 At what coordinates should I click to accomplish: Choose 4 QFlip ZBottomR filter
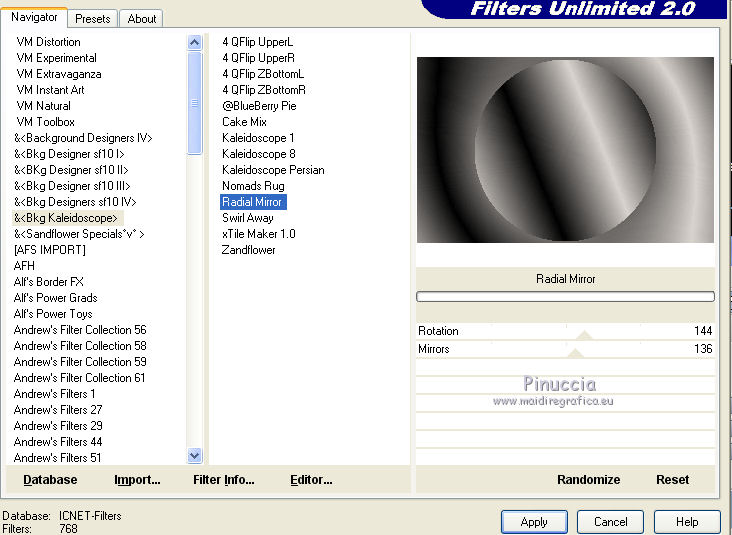pos(264,90)
